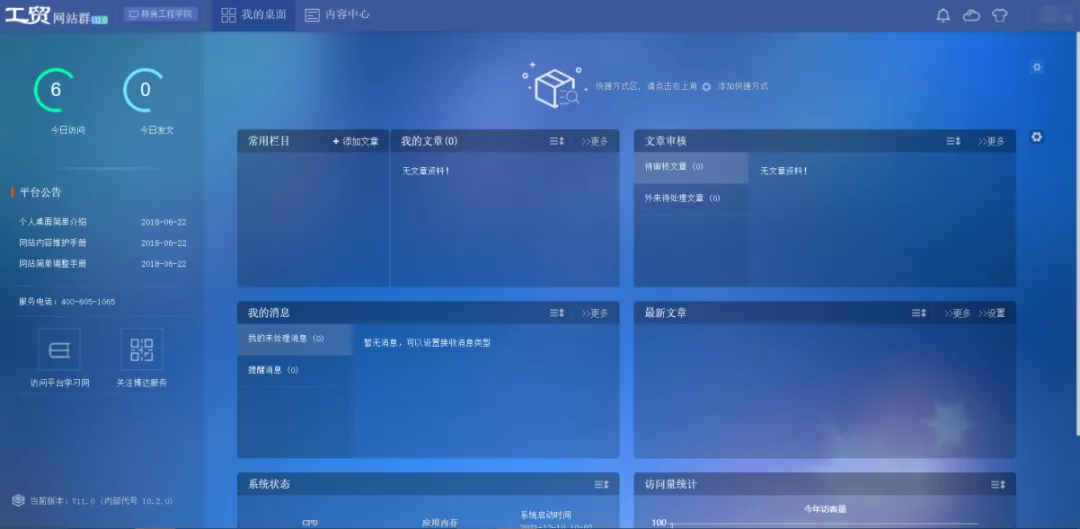
Task: Click the 粮食工程学院 site selector
Action: tap(161, 15)
